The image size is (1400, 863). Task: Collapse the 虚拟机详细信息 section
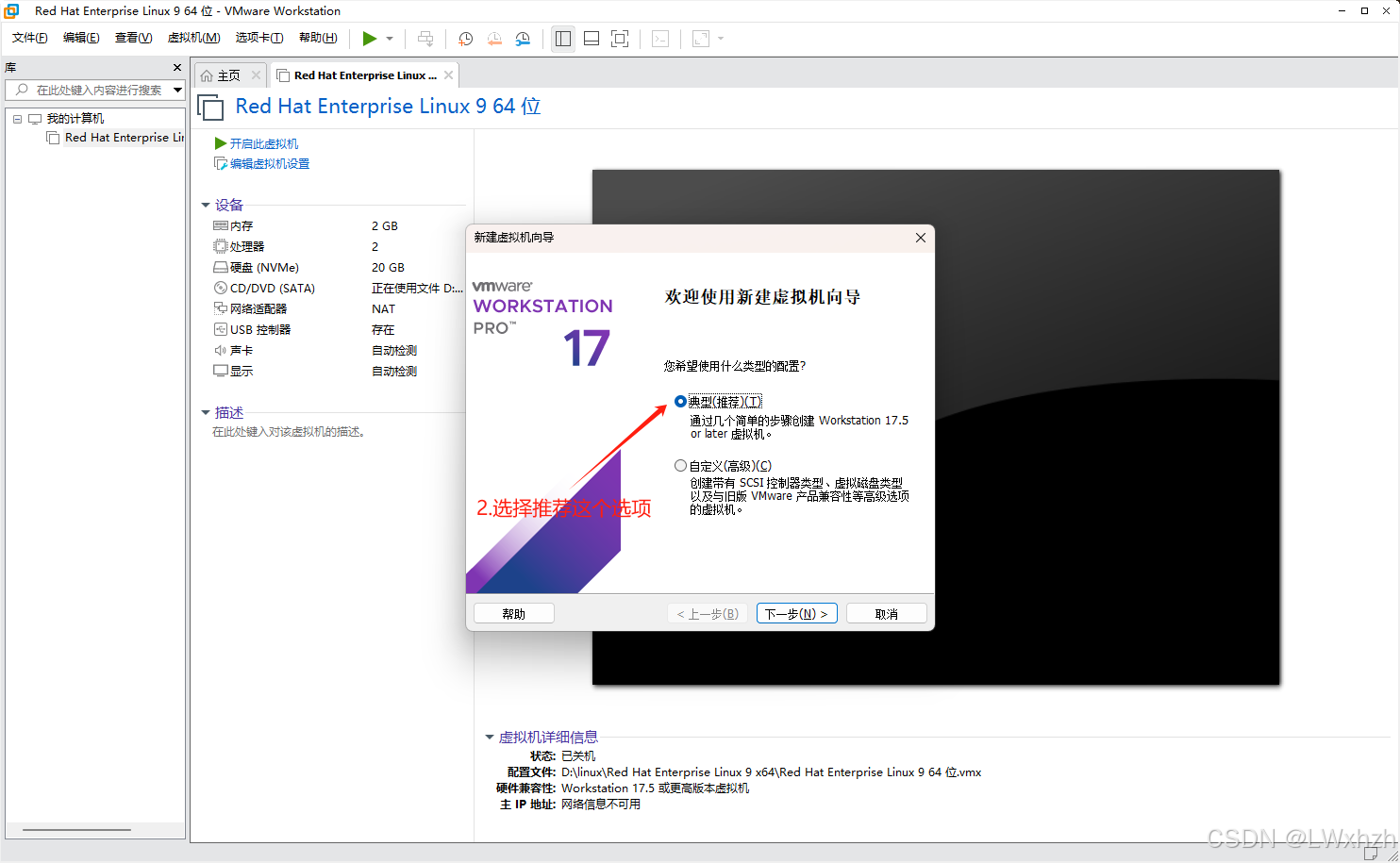(x=490, y=737)
